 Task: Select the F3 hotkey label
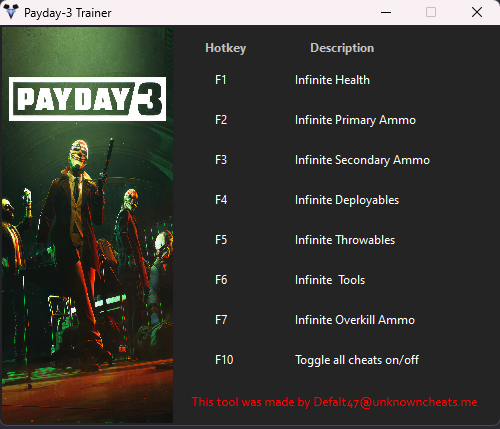click(x=221, y=160)
